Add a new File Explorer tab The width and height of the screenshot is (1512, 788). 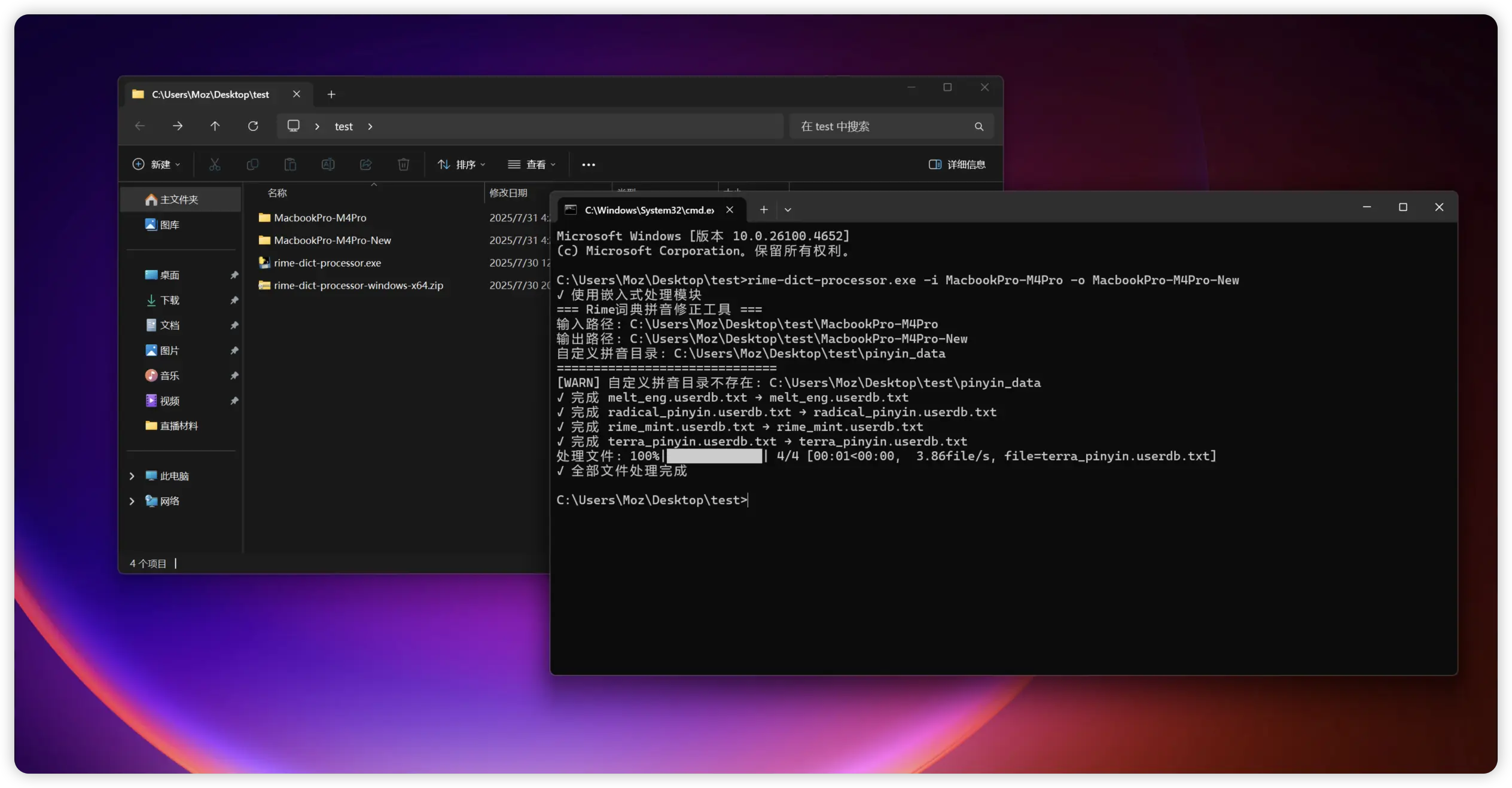(331, 94)
